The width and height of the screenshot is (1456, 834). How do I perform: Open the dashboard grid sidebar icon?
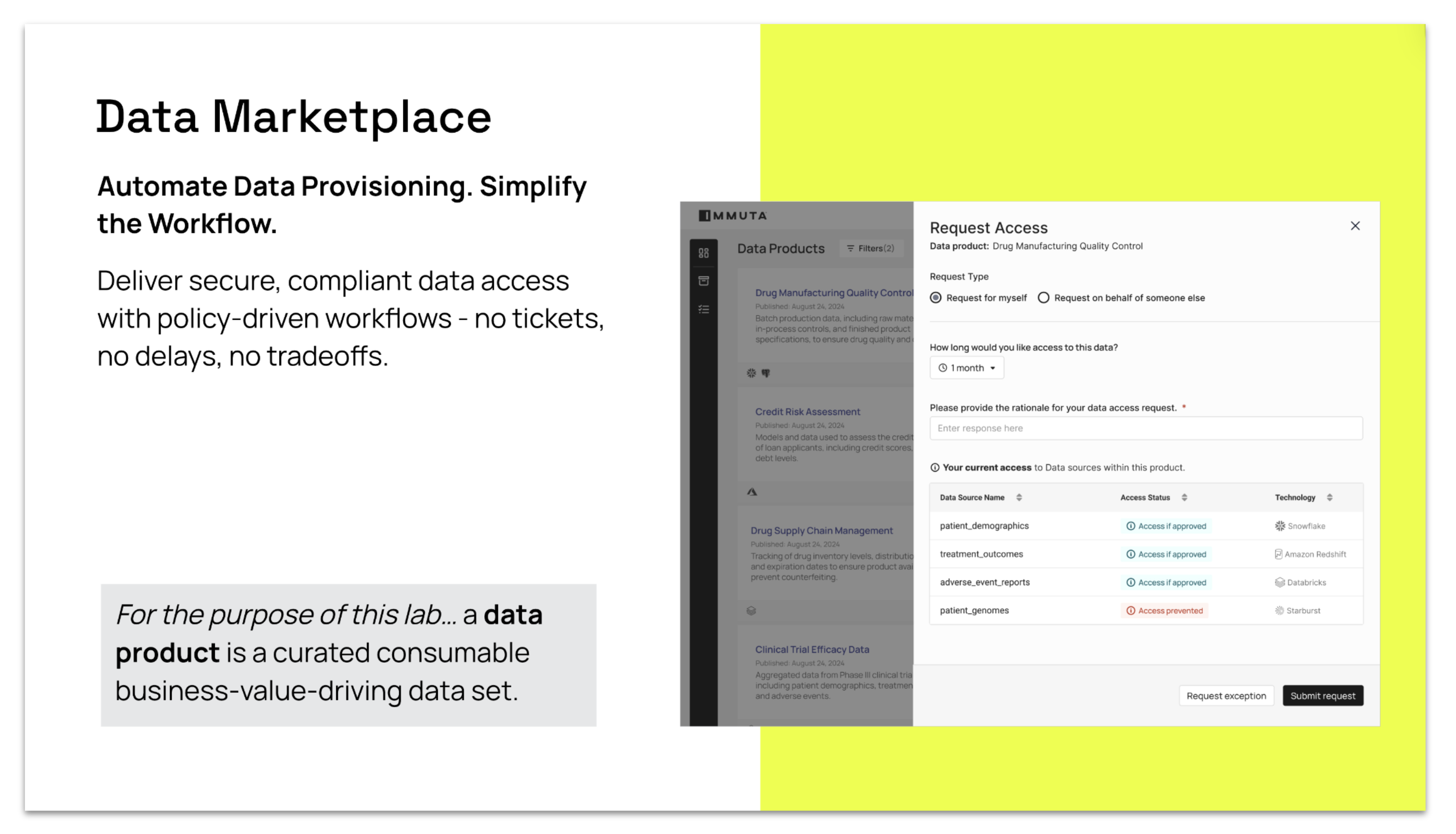pyautogui.click(x=703, y=253)
